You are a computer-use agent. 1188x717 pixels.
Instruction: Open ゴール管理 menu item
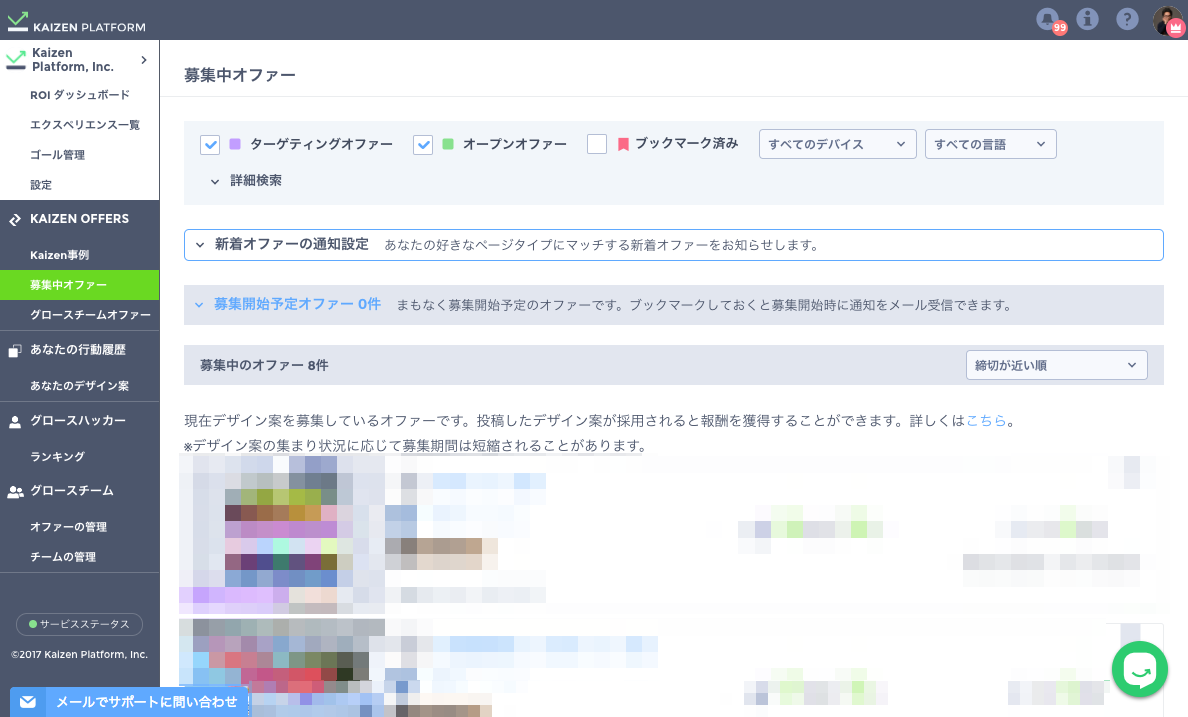click(58, 155)
